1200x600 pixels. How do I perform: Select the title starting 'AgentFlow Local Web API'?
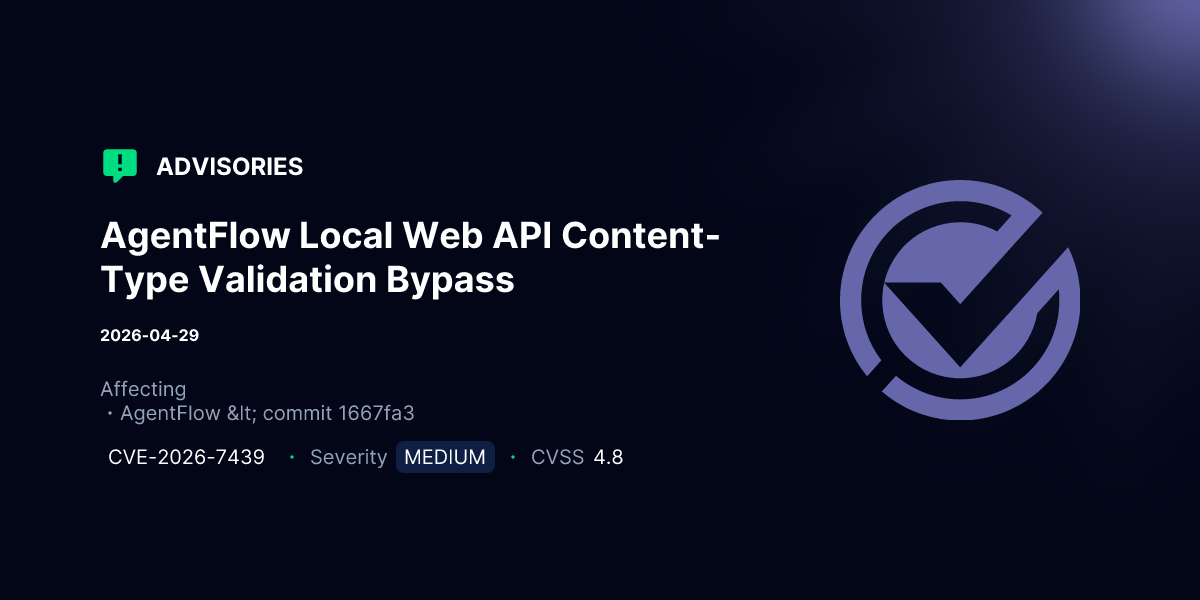click(x=411, y=258)
